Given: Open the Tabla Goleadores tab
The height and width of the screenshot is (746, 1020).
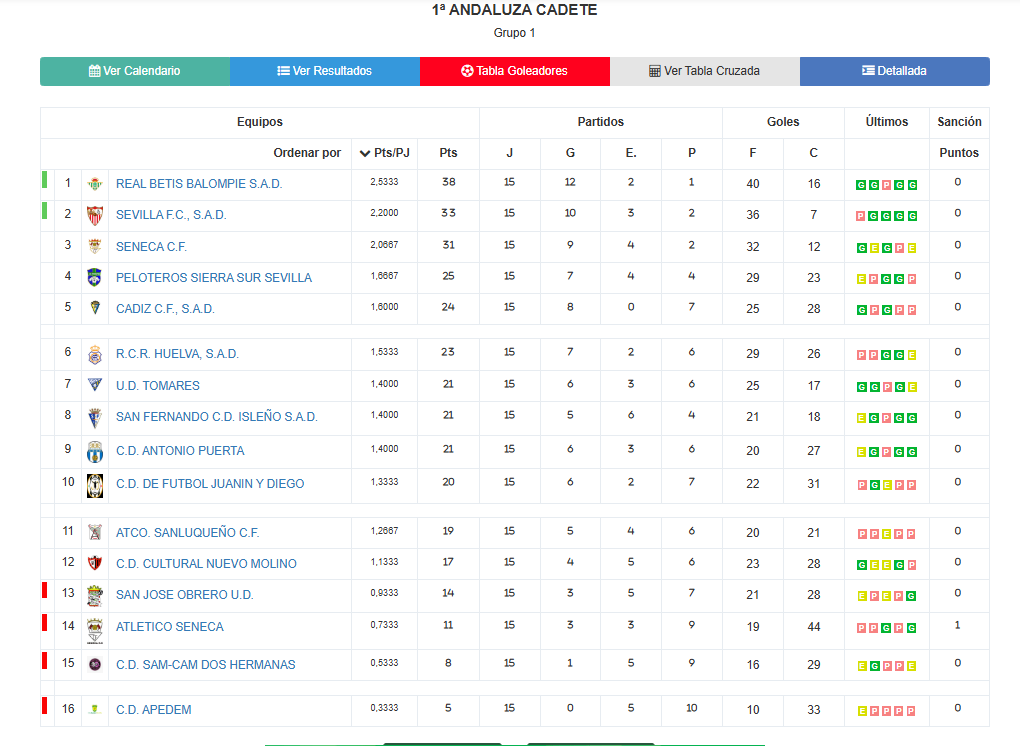Looking at the screenshot, I should click(x=515, y=71).
